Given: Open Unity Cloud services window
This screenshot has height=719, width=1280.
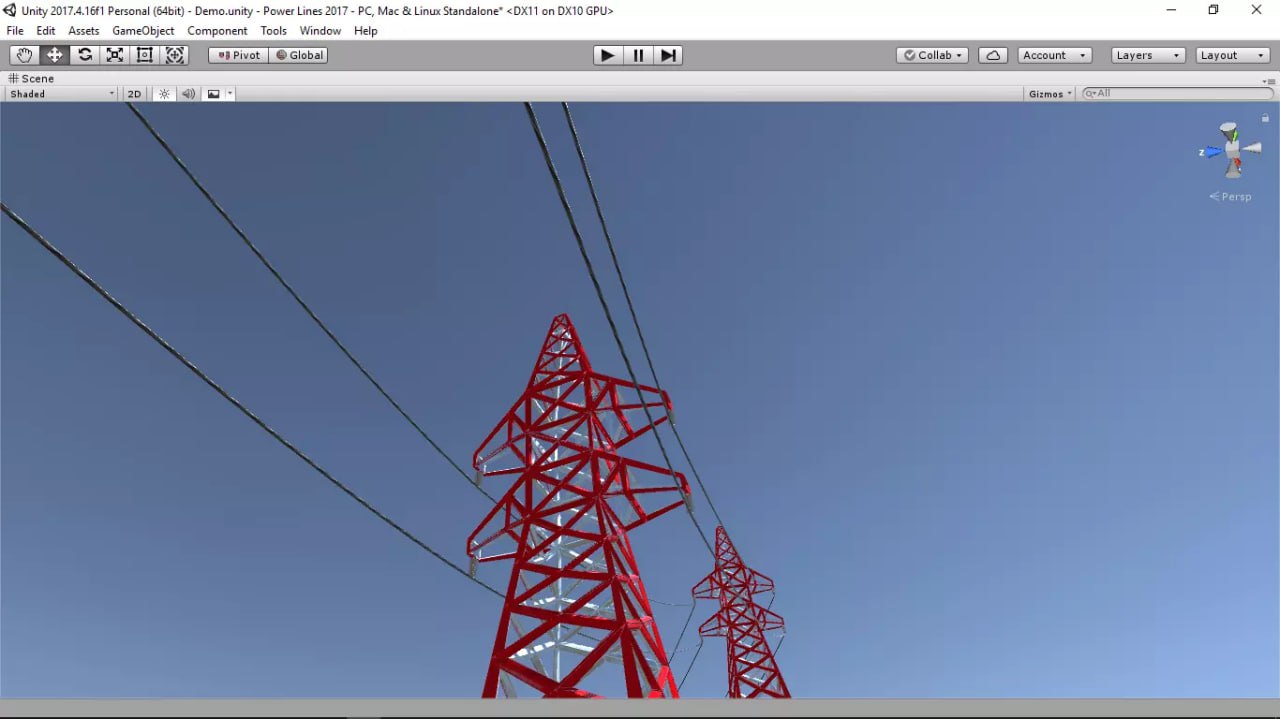Looking at the screenshot, I should point(992,55).
